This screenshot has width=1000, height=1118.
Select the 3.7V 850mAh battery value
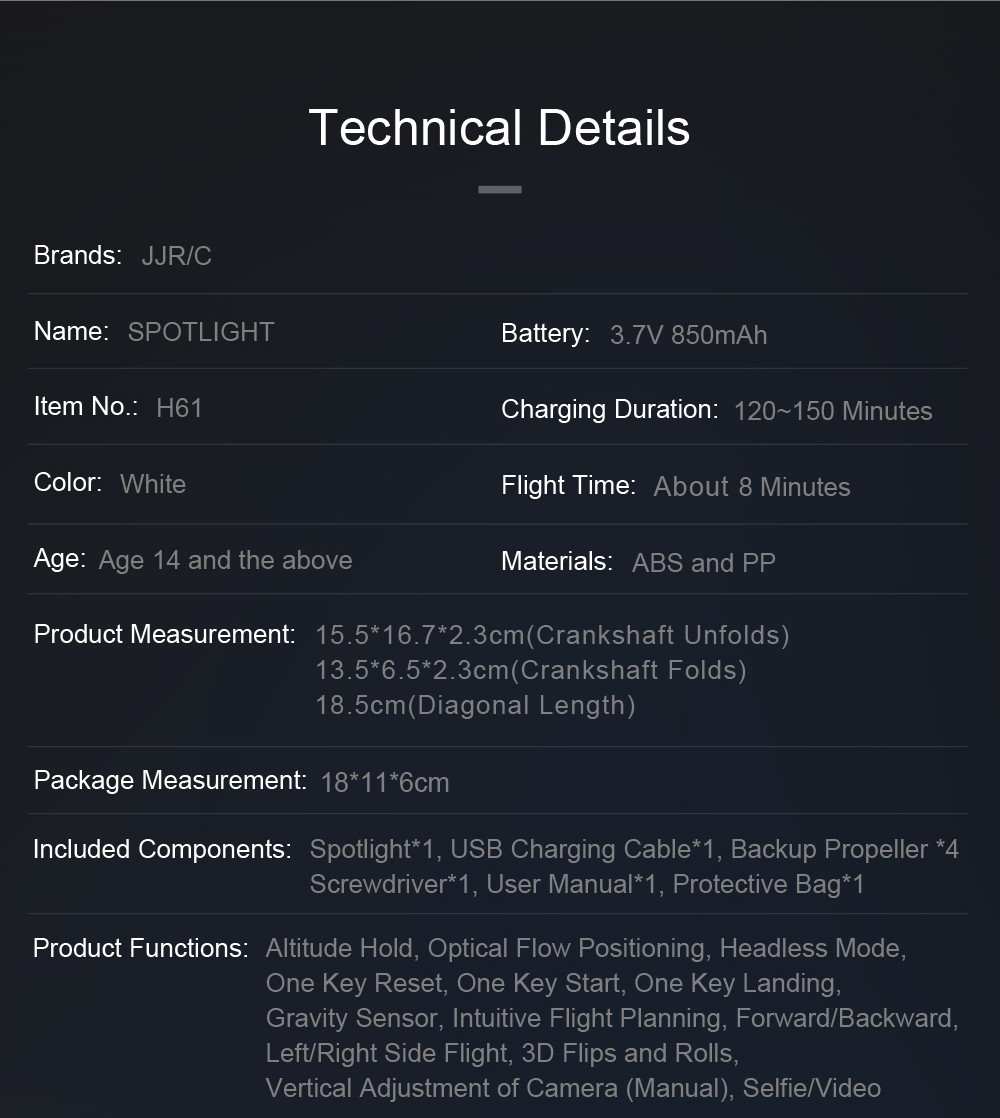point(689,335)
